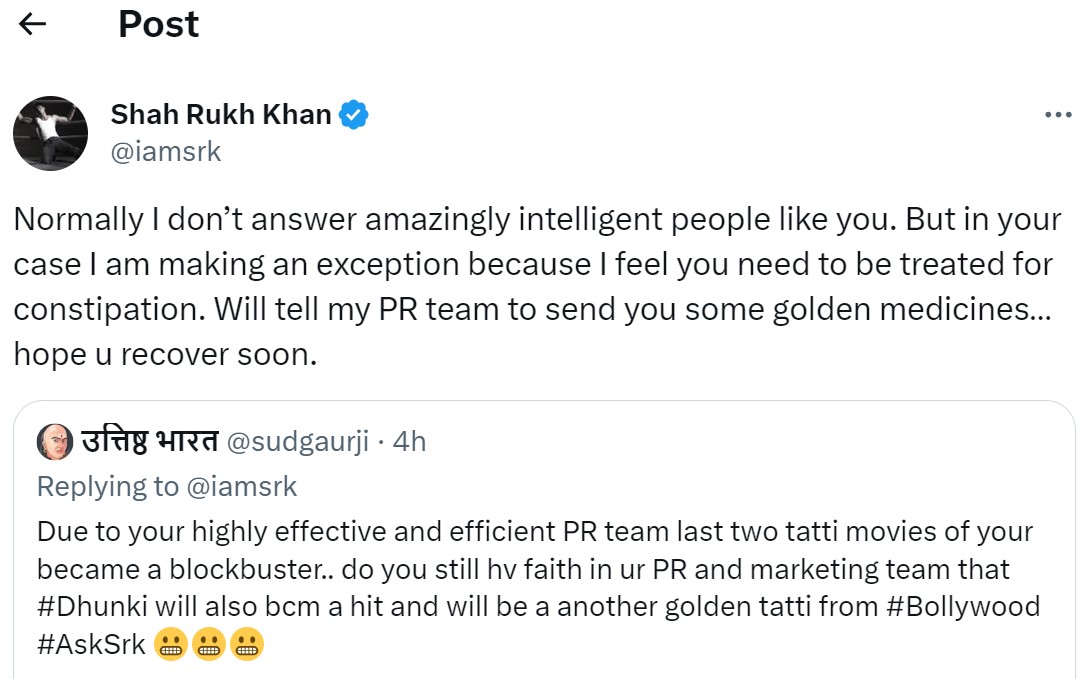Click the quoted user's avatar
The height and width of the screenshot is (679, 1083).
(x=53, y=441)
